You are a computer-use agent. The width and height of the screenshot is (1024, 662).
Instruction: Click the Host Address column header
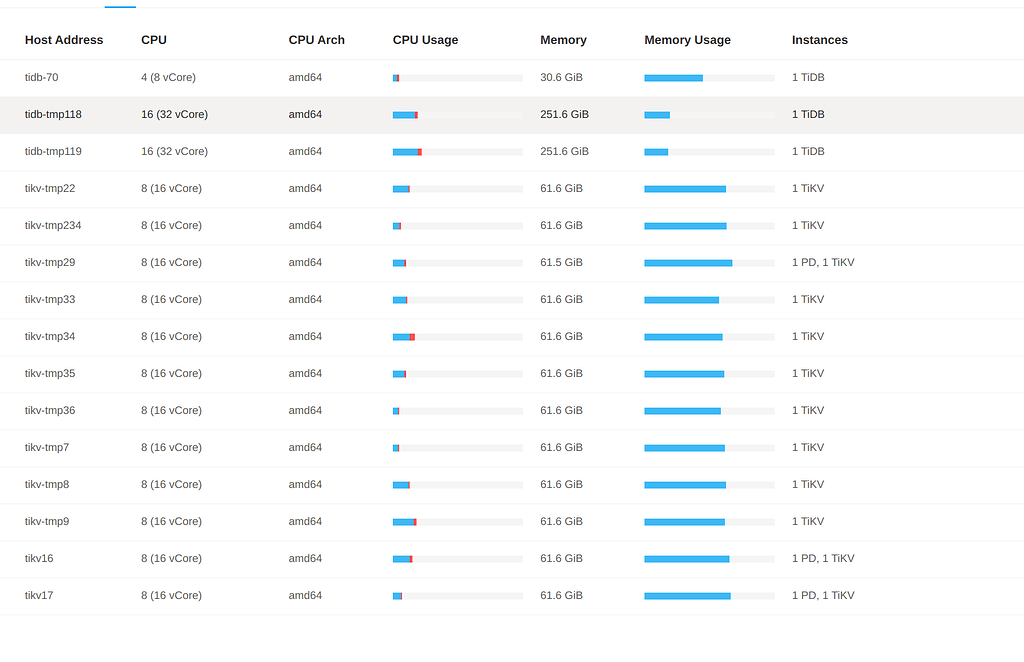[64, 40]
